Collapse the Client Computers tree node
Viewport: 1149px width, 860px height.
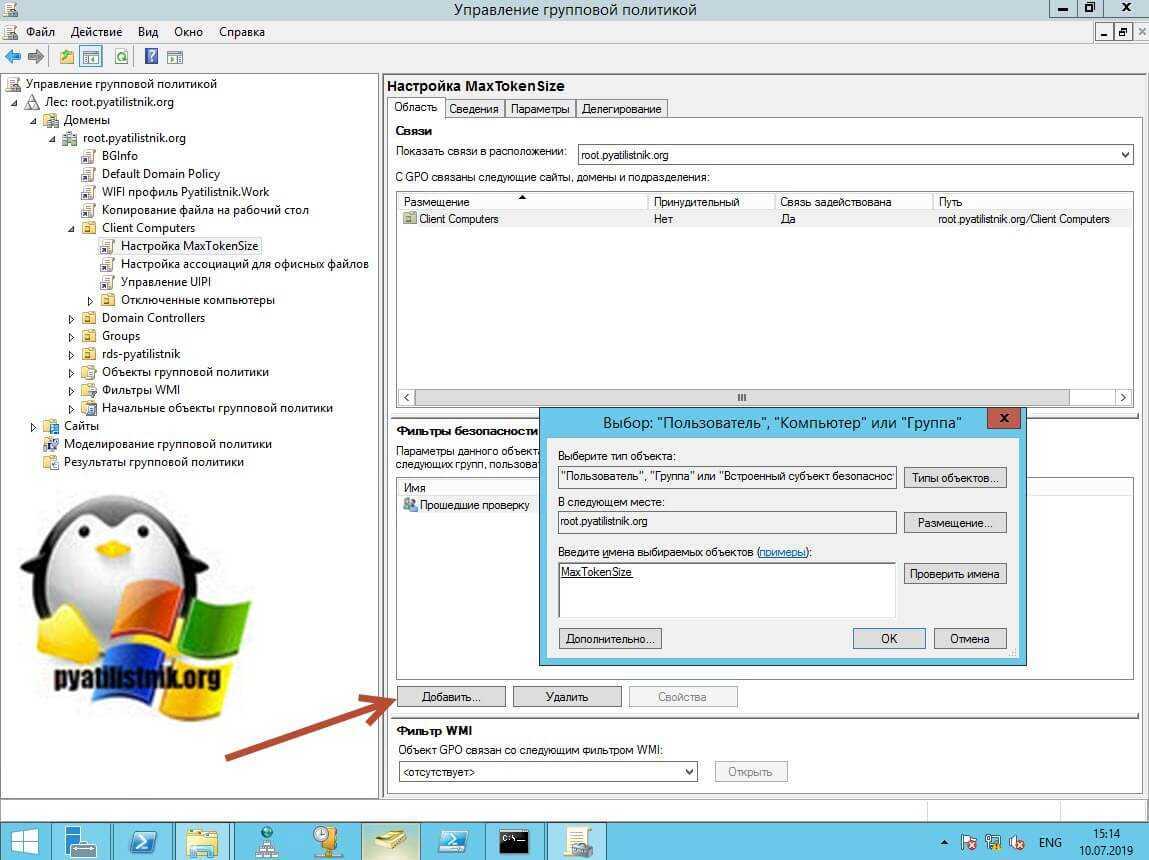pyautogui.click(x=72, y=228)
